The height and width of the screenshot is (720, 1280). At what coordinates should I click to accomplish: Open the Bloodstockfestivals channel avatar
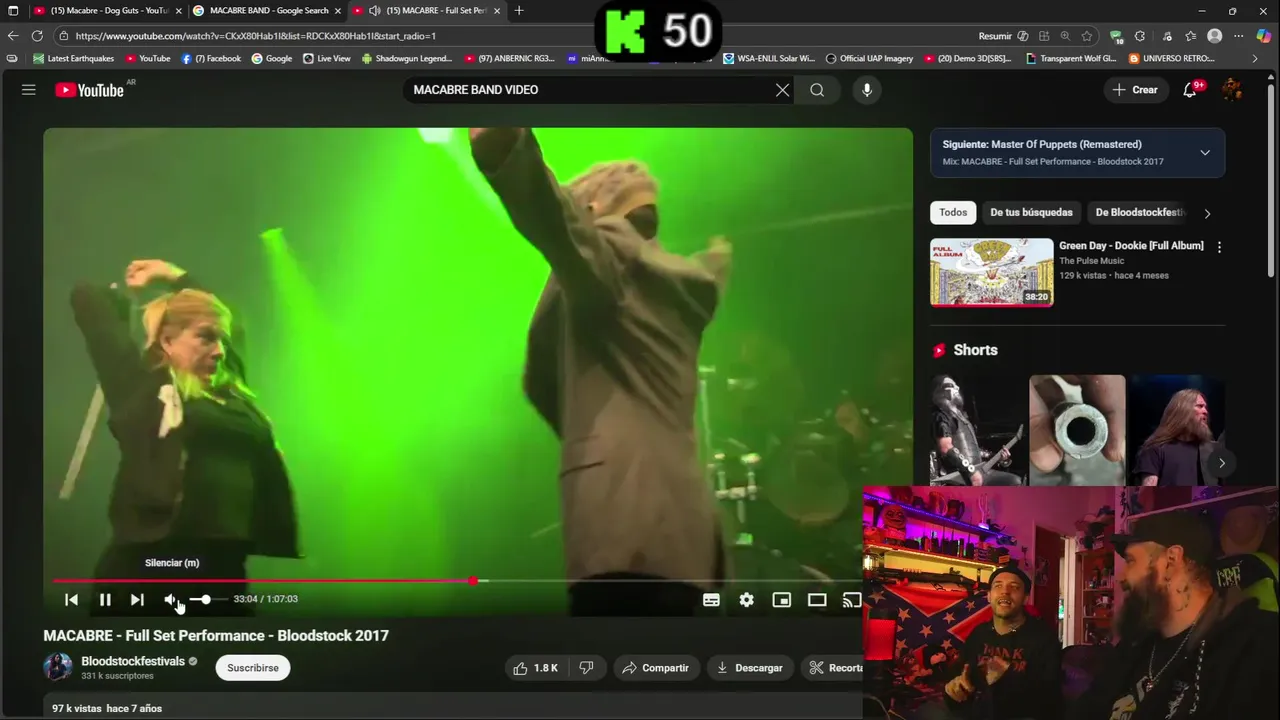[58, 667]
